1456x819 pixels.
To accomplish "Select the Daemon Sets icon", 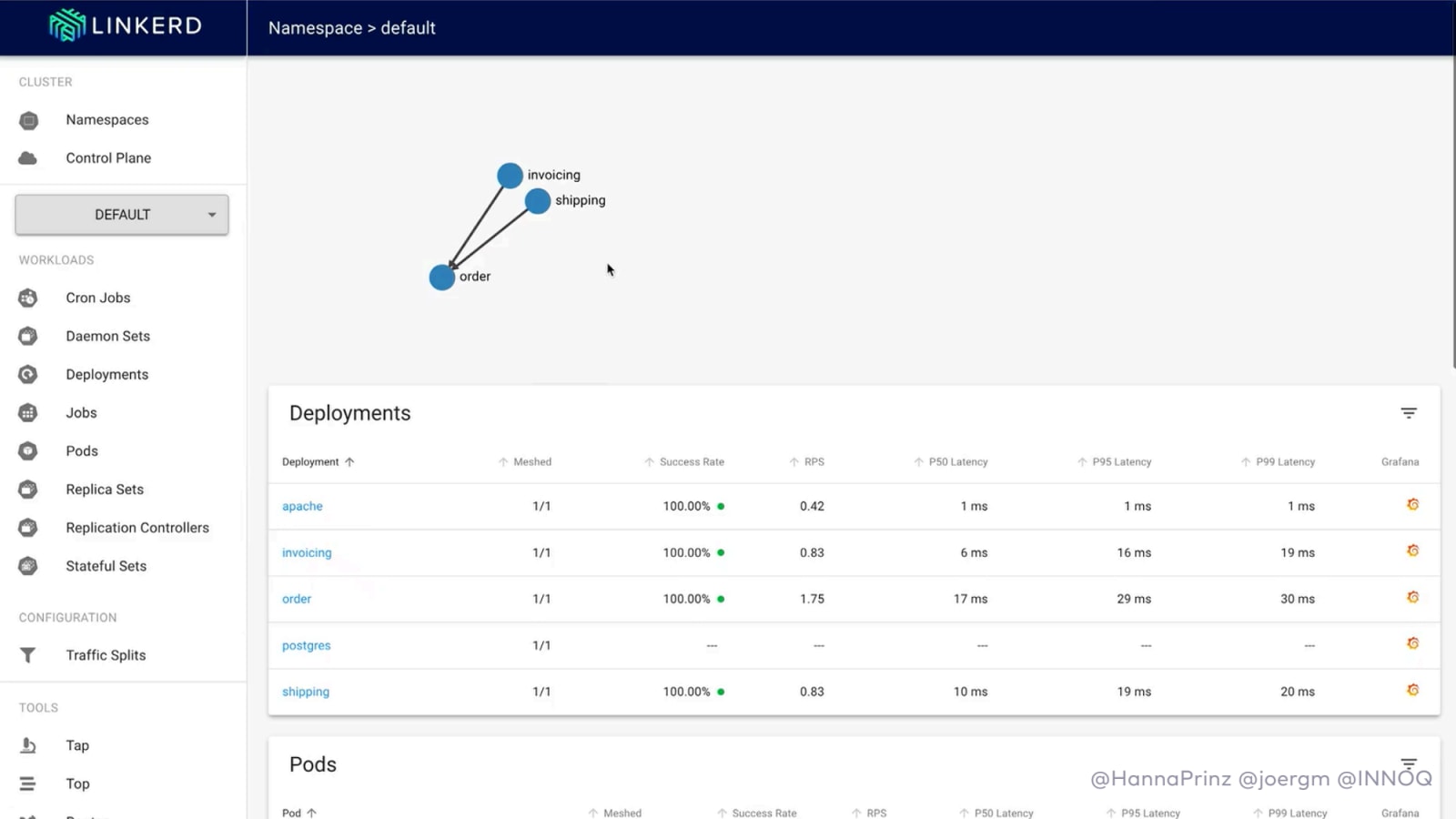I will [28, 336].
